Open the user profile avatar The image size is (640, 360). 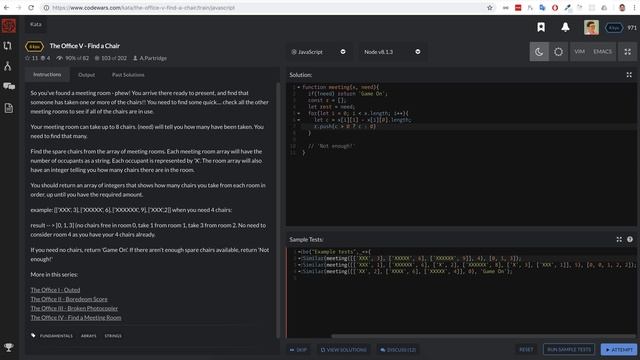tap(591, 27)
